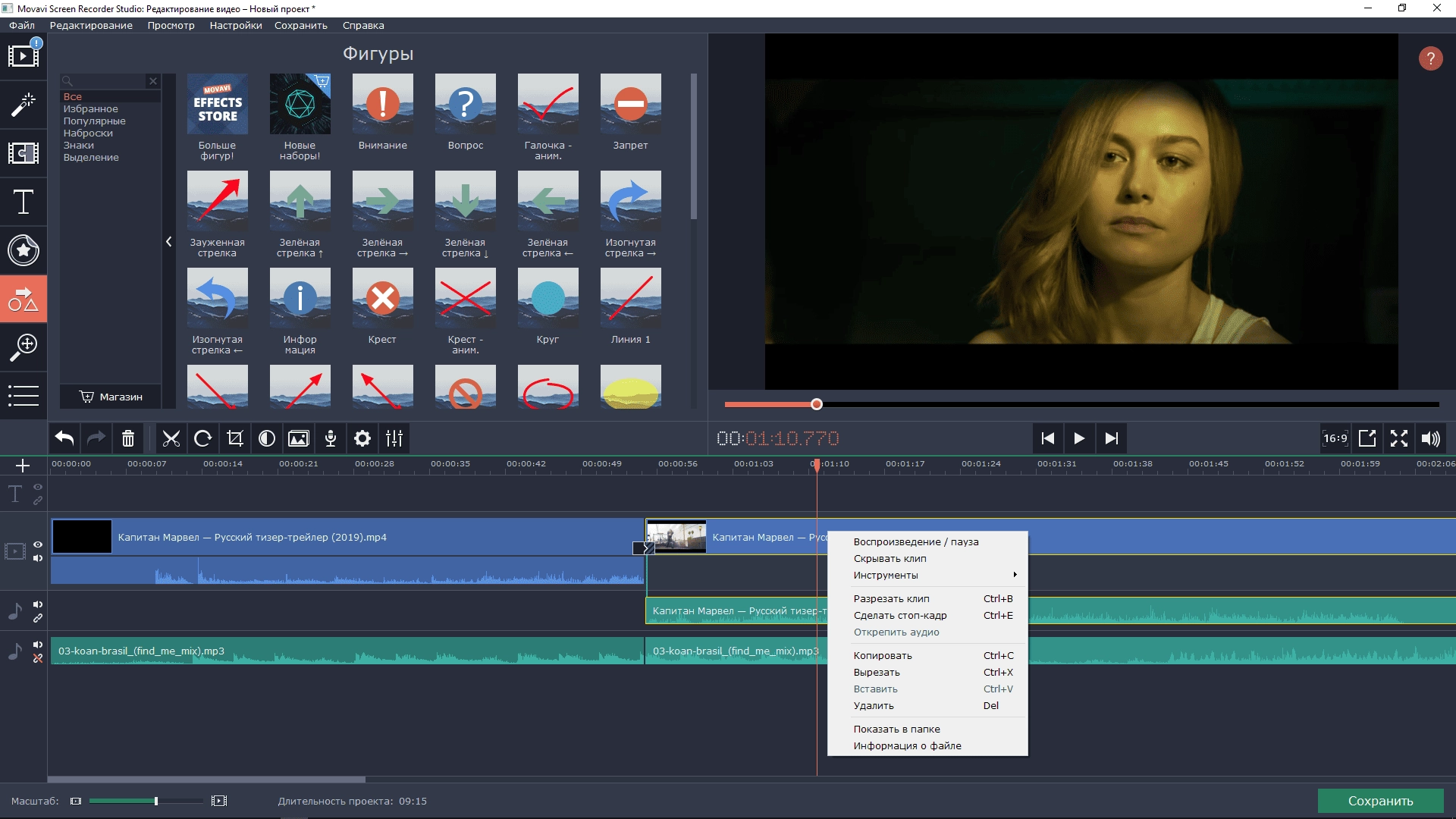Skip to previous frame button
Image resolution: width=1456 pixels, height=819 pixels.
[x=1048, y=438]
